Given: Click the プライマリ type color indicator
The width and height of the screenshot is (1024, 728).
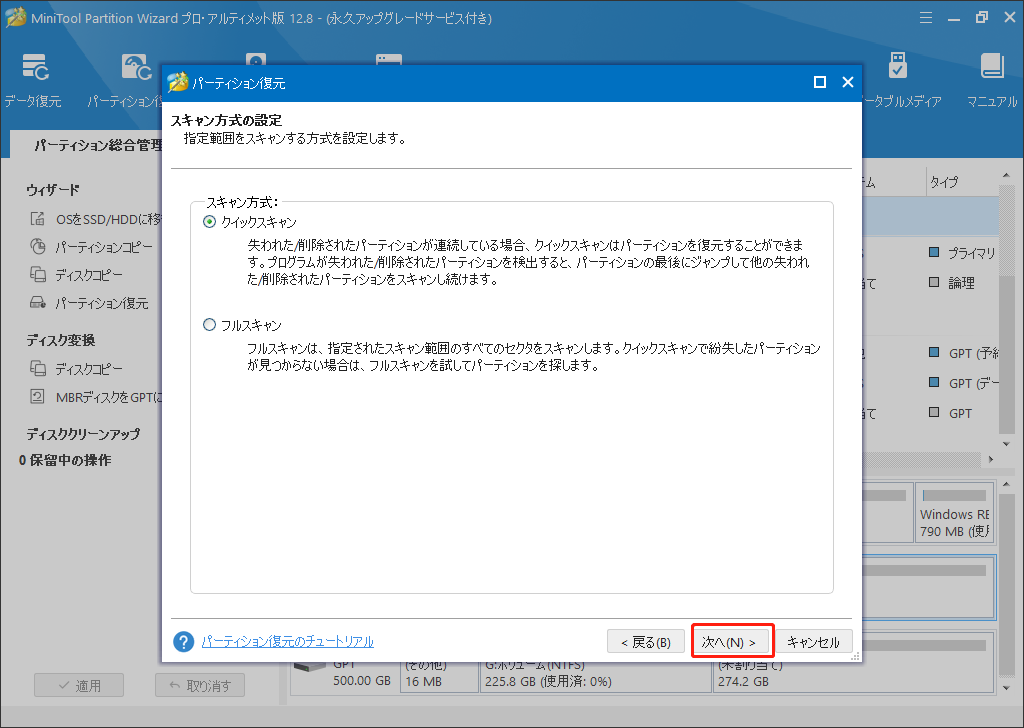Looking at the screenshot, I should click(934, 252).
